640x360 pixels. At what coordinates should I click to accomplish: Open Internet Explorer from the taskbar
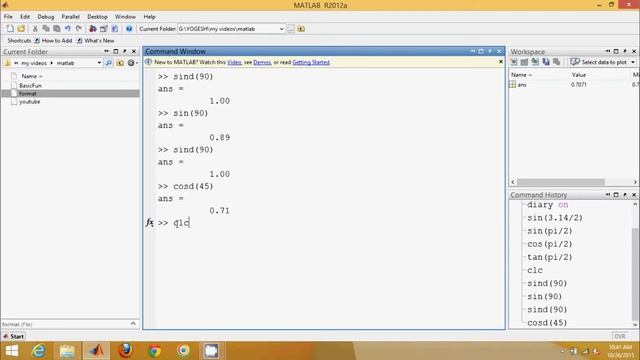click(38, 351)
